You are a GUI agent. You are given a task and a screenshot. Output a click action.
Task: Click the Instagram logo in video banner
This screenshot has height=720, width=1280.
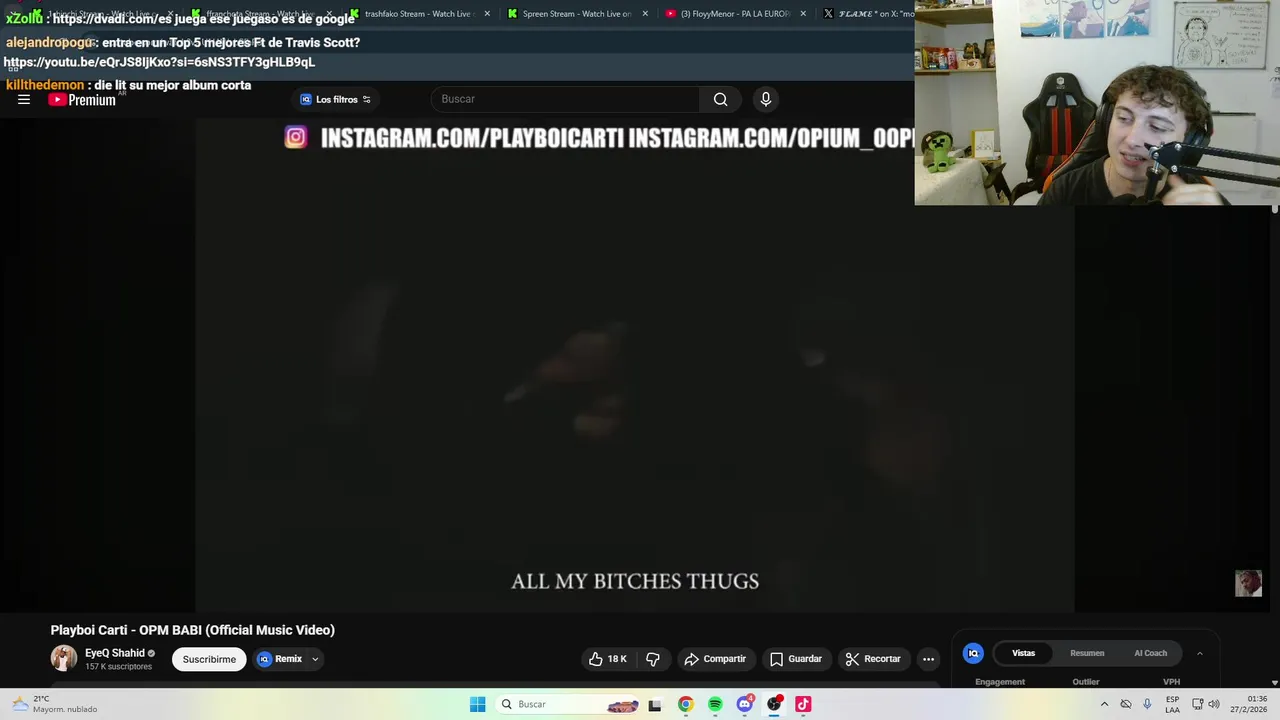(x=295, y=137)
